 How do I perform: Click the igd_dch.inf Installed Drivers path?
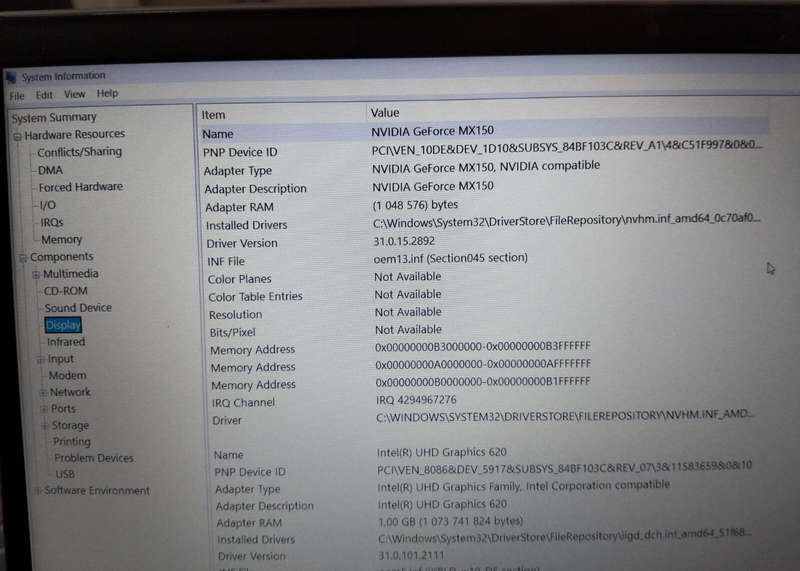(565, 536)
